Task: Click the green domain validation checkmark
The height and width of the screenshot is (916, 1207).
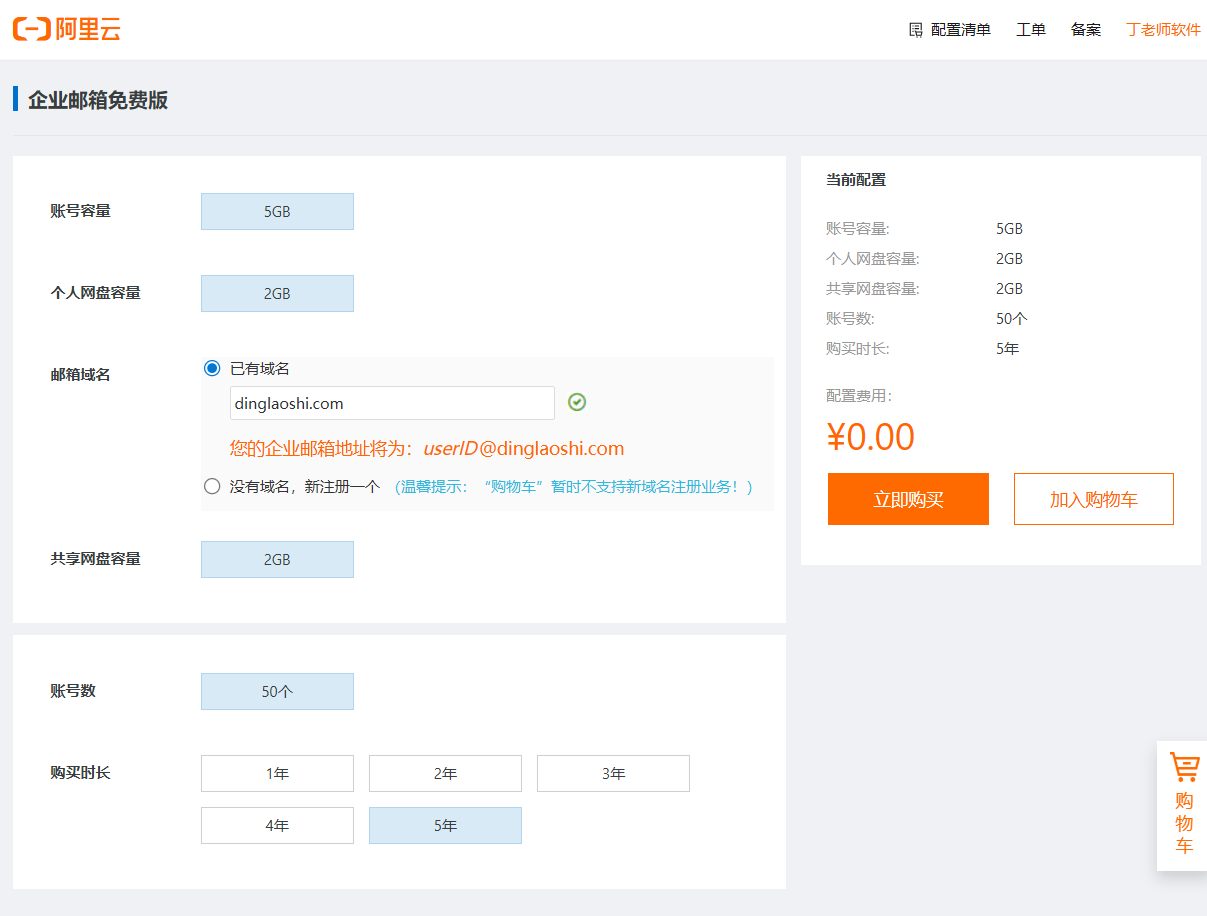Action: [x=577, y=402]
